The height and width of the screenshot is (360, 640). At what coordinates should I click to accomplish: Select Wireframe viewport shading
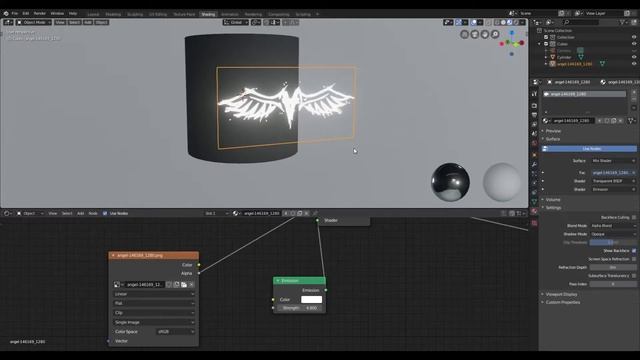[497, 22]
